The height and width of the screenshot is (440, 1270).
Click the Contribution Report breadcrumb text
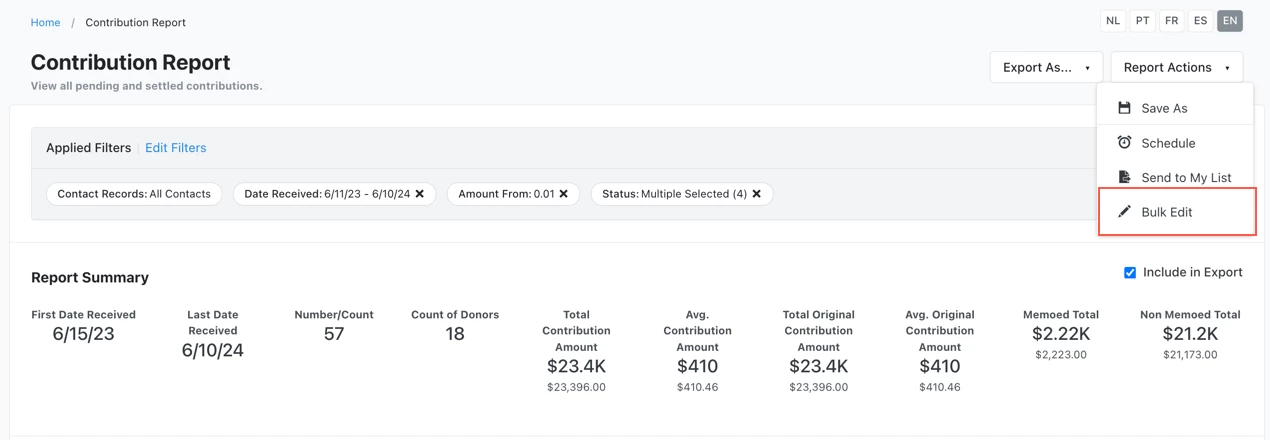pos(135,22)
